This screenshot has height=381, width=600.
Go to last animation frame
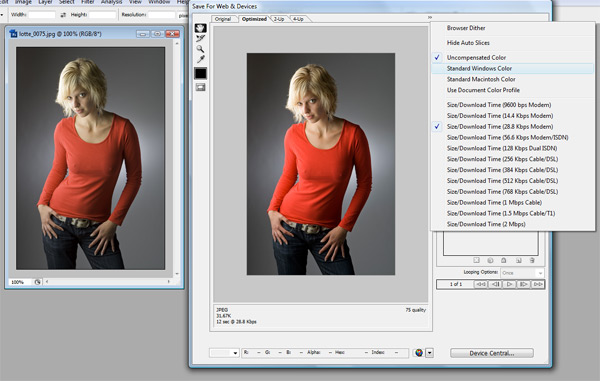pyautogui.click(x=538, y=284)
